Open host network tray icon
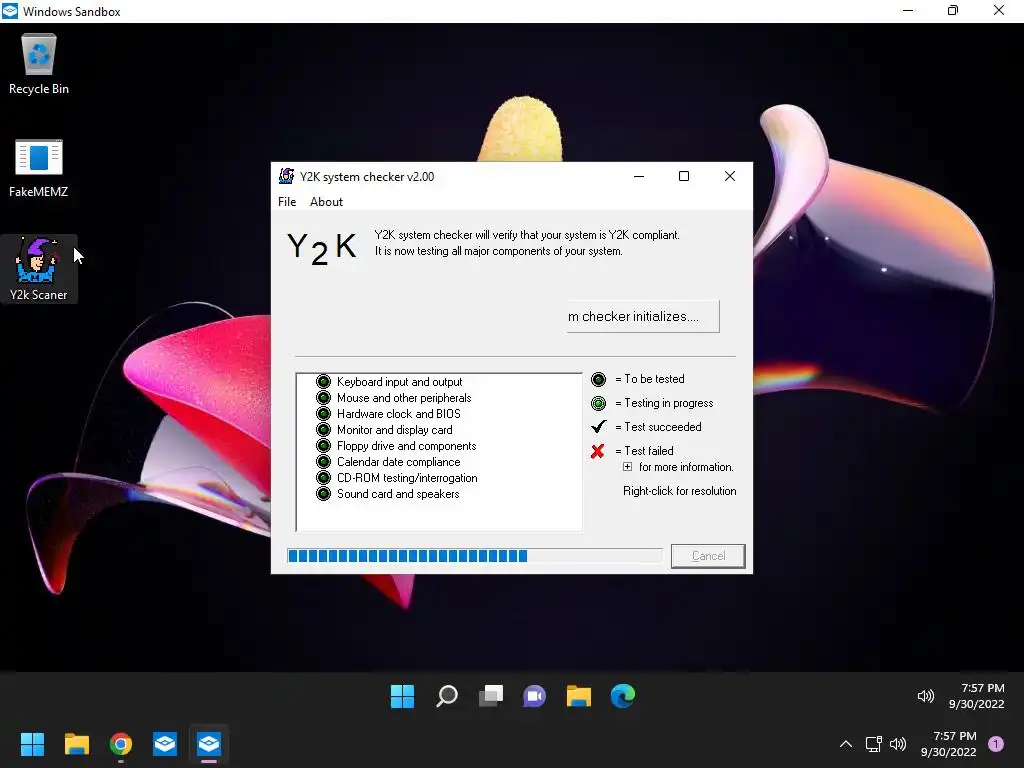The width and height of the screenshot is (1024, 768). click(x=874, y=744)
